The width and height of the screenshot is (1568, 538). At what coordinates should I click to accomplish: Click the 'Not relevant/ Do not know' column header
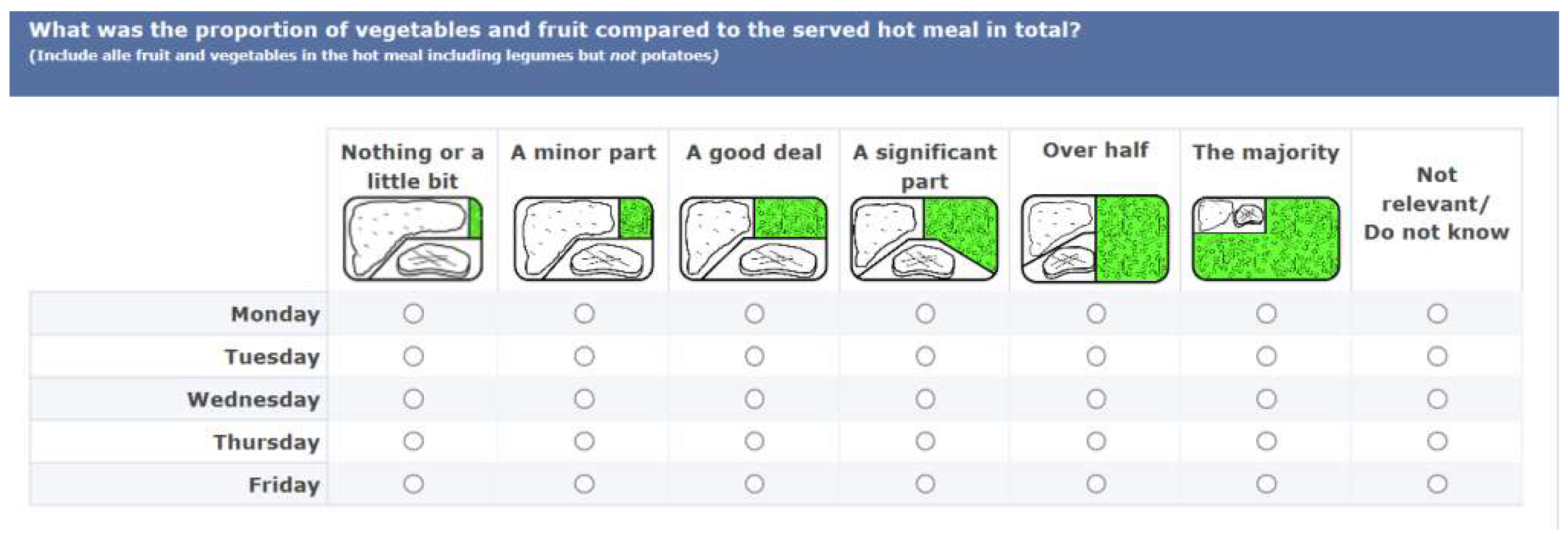[x=1436, y=203]
